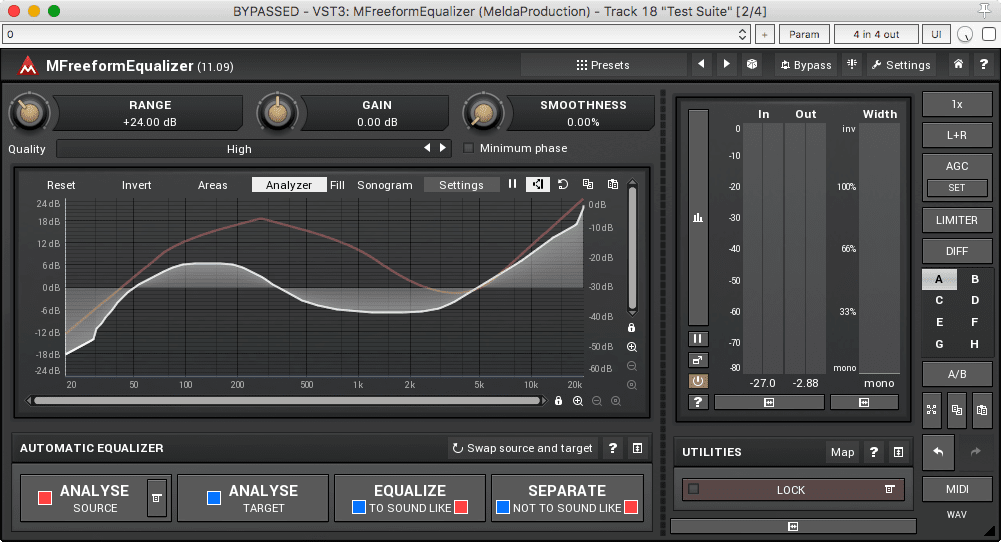Click the undo arrow in right panel

937,452
